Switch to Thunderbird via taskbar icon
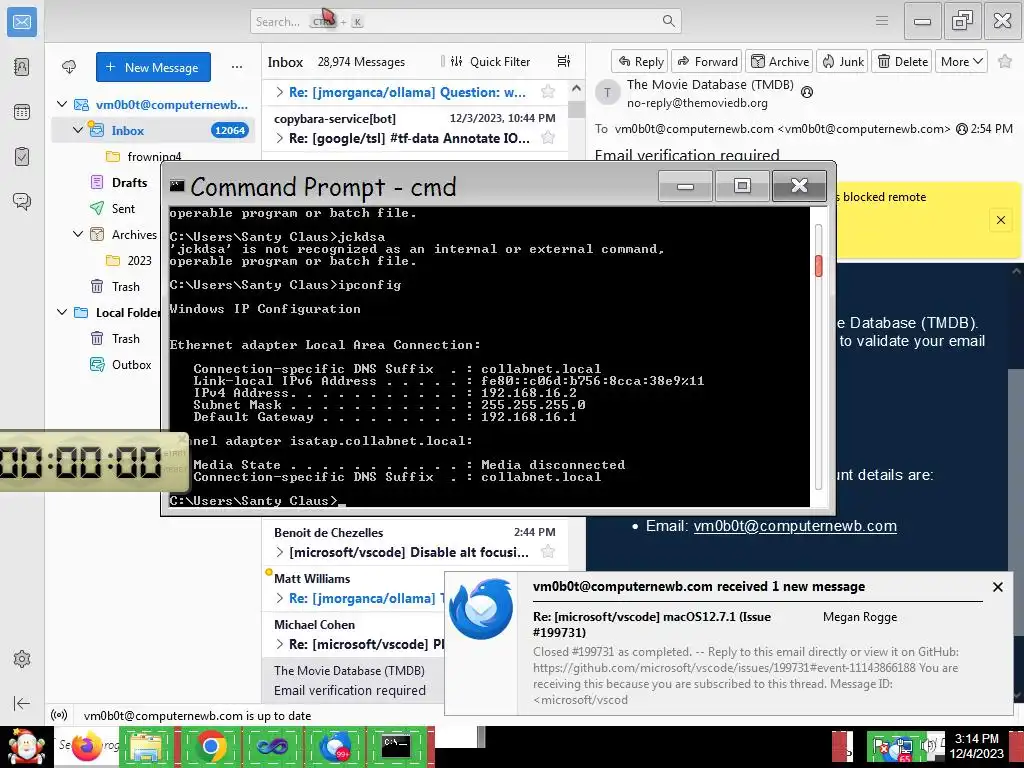Image resolution: width=1024 pixels, height=768 pixels. pos(334,747)
